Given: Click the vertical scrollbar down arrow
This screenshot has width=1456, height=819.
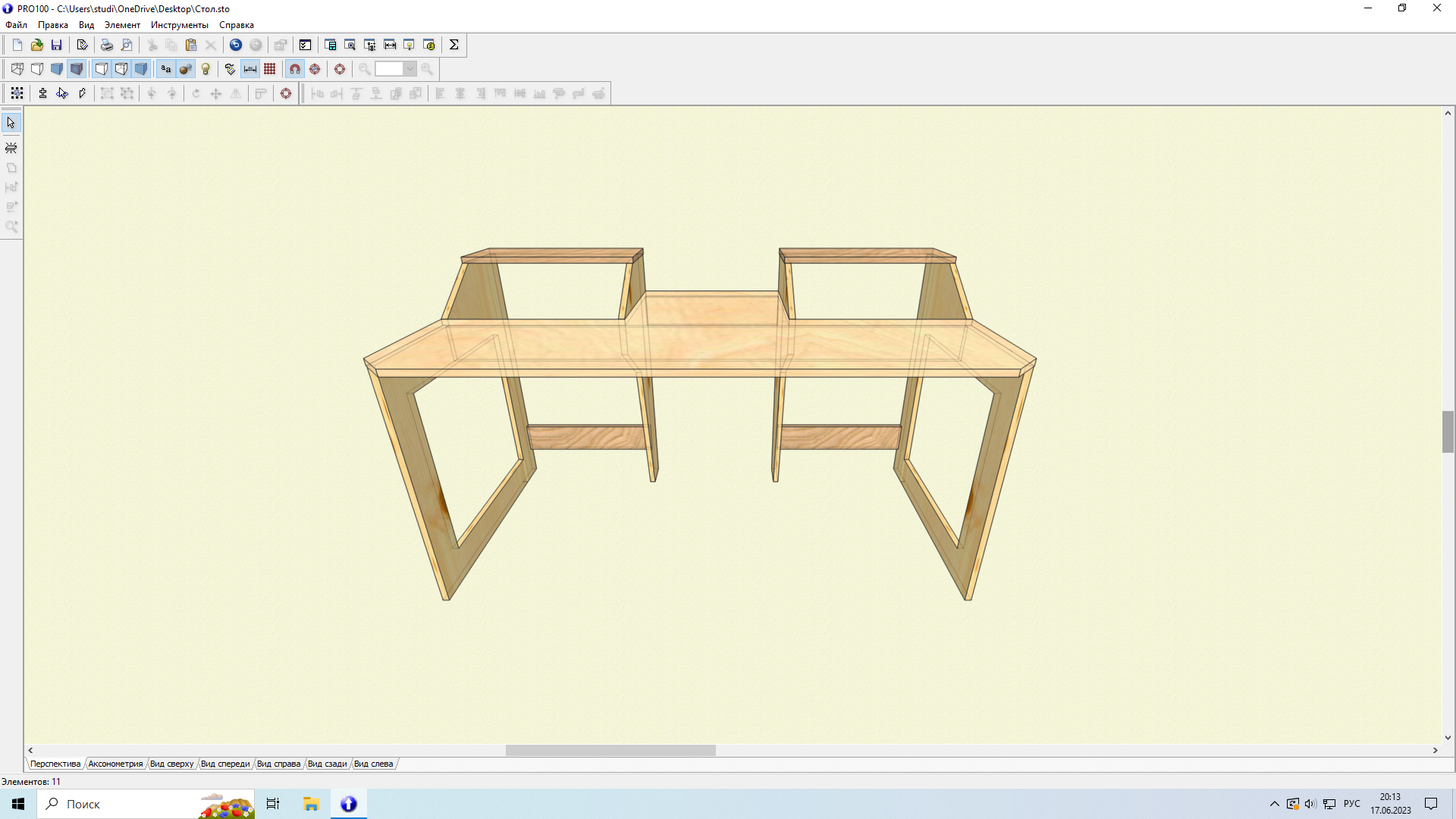Looking at the screenshot, I should 1448,737.
